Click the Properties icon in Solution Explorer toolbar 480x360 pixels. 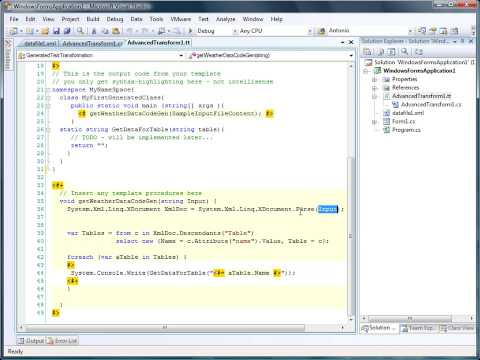(367, 52)
